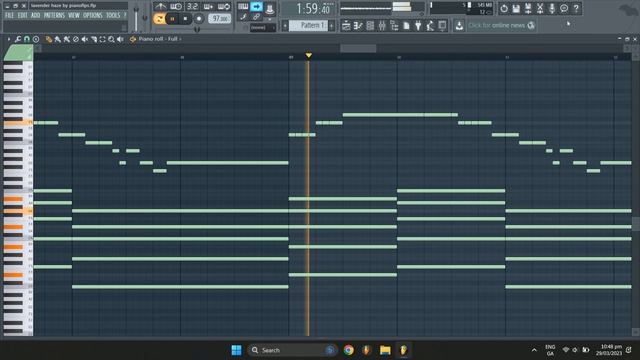640x360 pixels.
Task: Click the 'Click for online news' panel
Action: tap(501, 25)
